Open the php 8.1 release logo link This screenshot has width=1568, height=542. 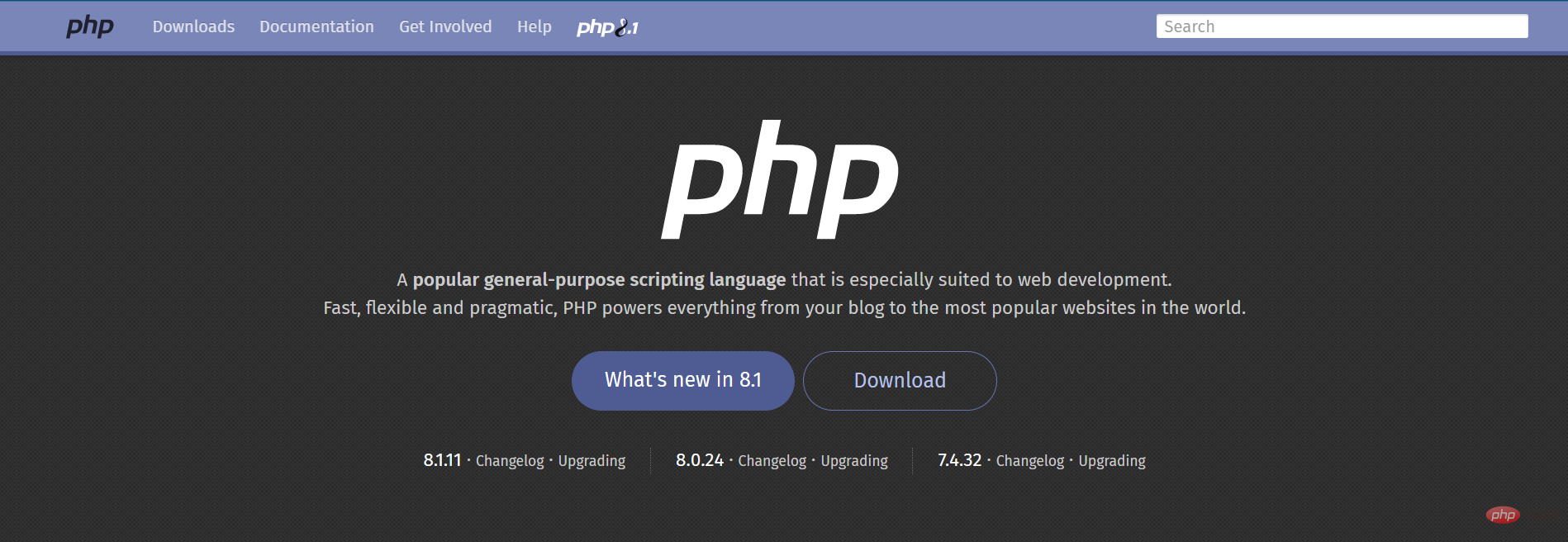[607, 27]
